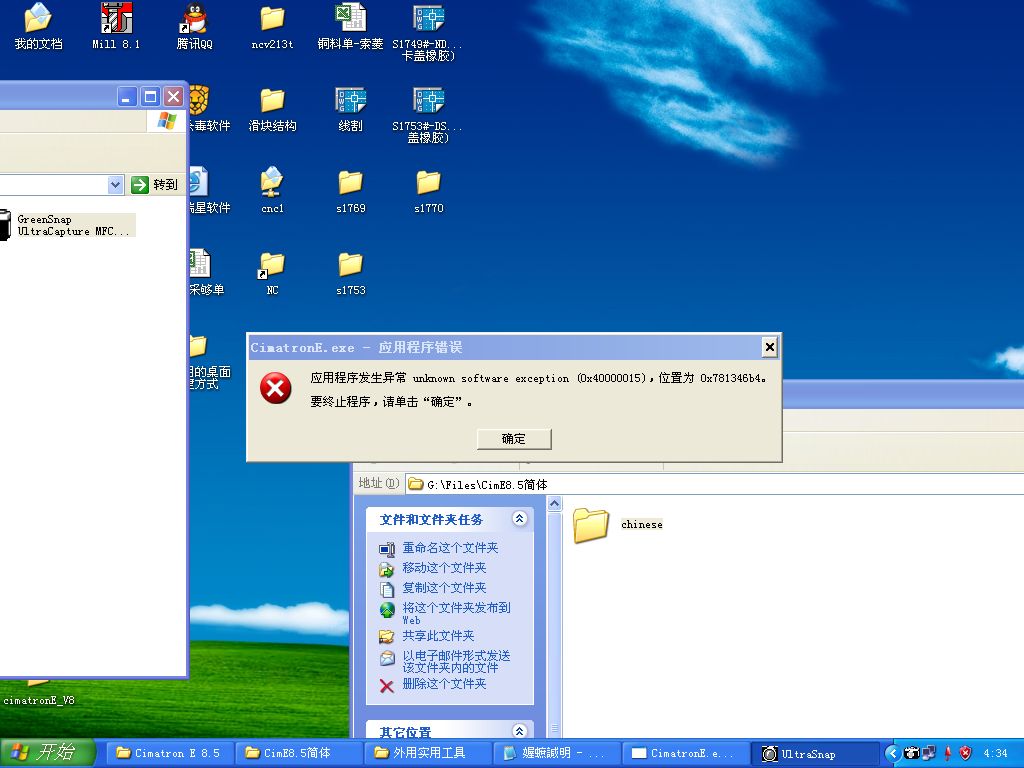This screenshot has height=768, width=1024.
Task: Click 确定 to terminate the program
Action: click(x=514, y=439)
